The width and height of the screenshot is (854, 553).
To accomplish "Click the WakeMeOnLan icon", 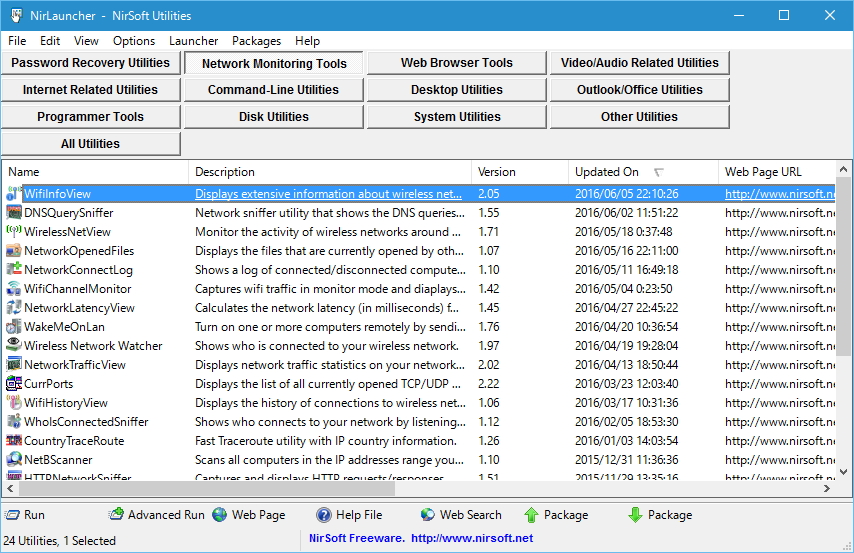I will pos(14,327).
